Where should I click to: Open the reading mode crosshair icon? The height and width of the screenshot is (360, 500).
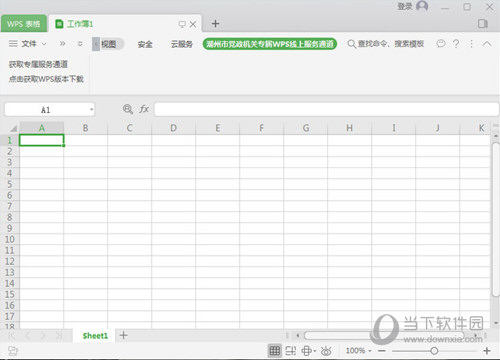(x=307, y=351)
